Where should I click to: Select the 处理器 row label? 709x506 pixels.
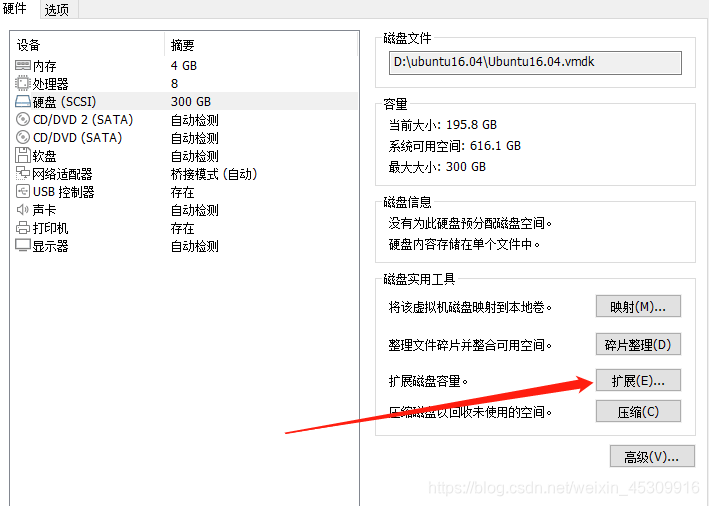pos(50,84)
